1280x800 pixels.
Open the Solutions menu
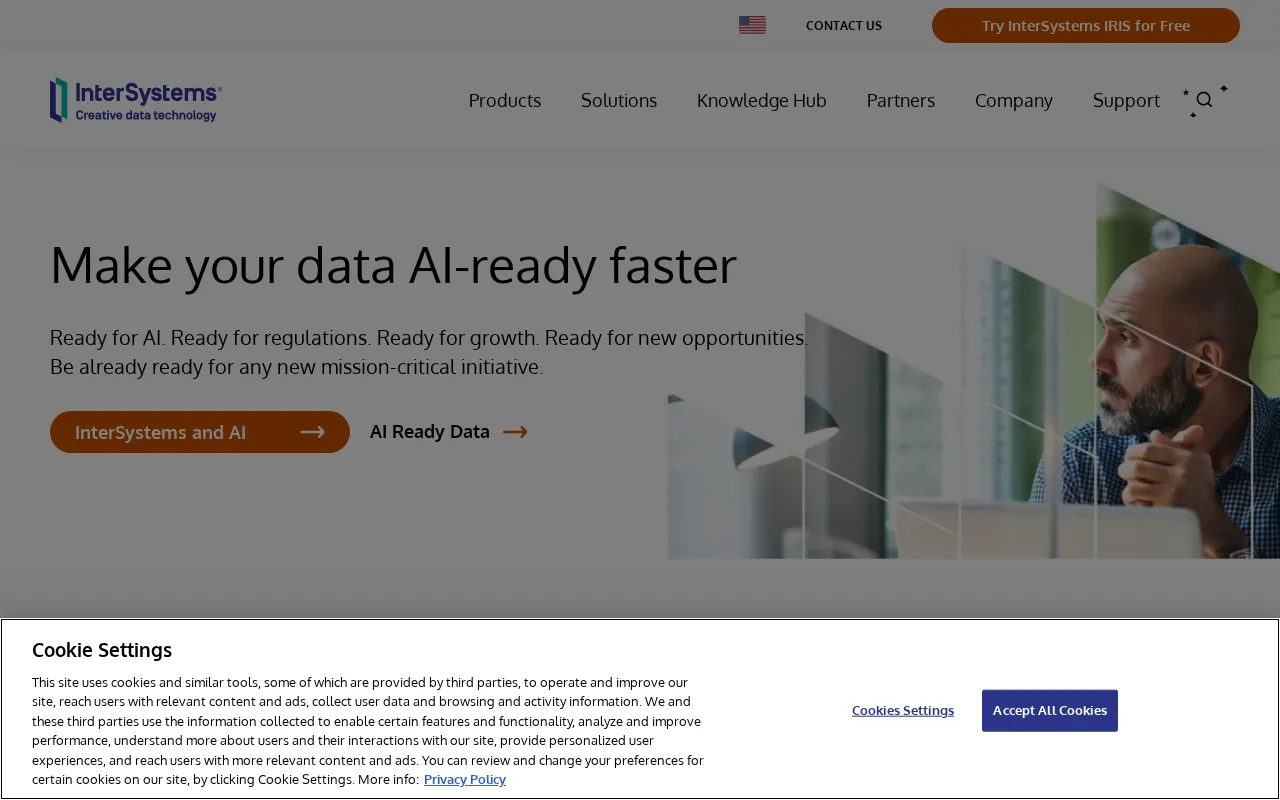[619, 100]
